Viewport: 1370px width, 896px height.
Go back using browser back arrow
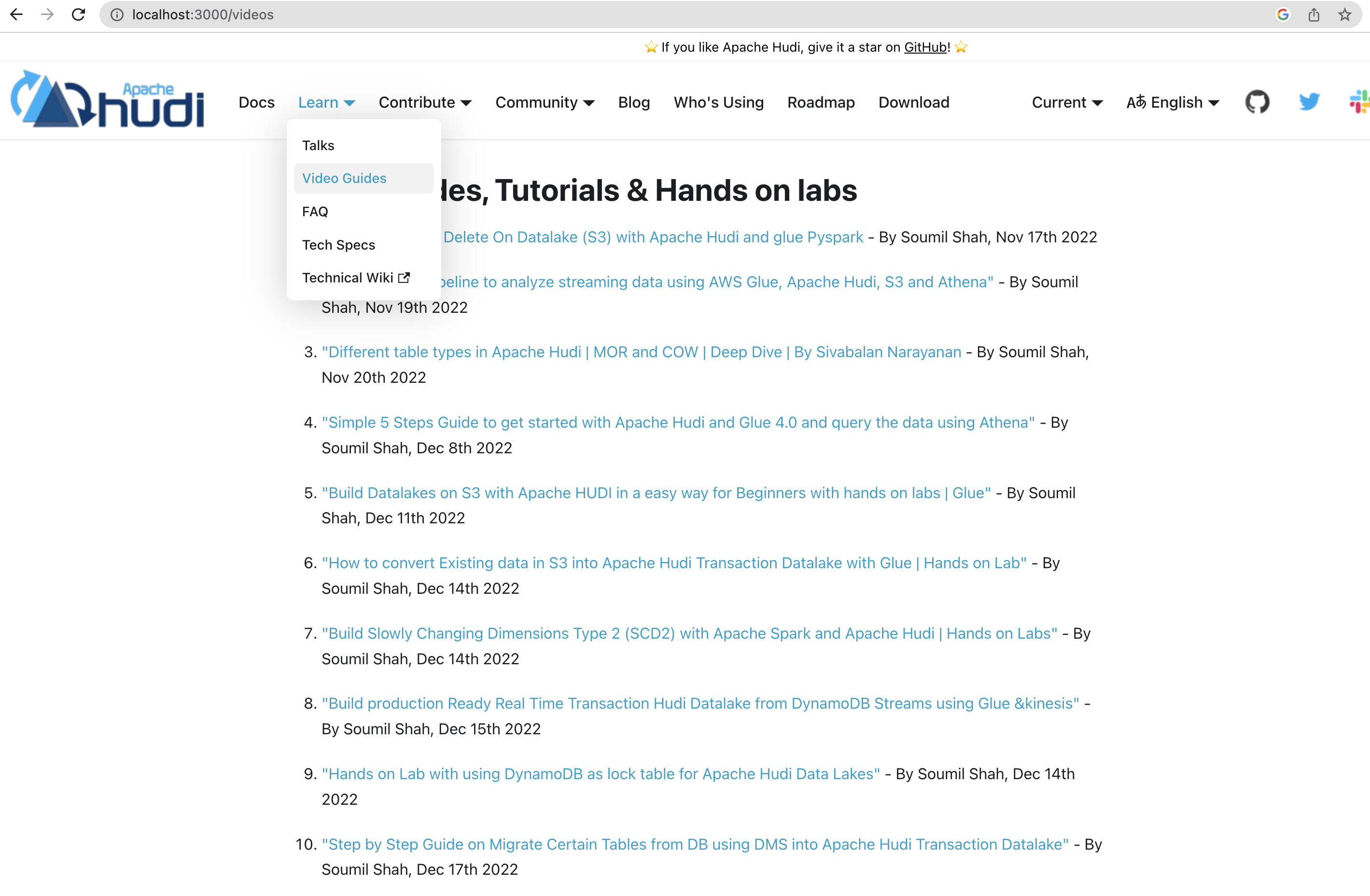tap(17, 14)
